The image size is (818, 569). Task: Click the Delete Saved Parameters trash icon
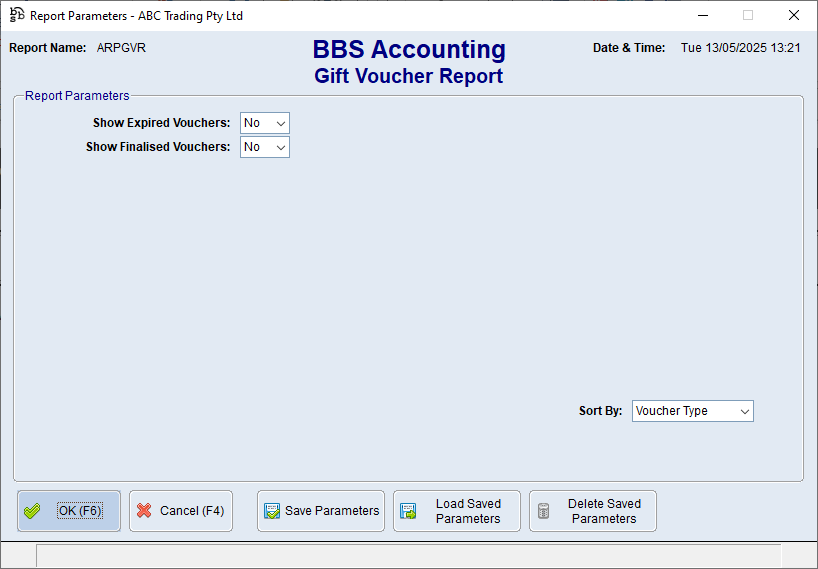(544, 511)
